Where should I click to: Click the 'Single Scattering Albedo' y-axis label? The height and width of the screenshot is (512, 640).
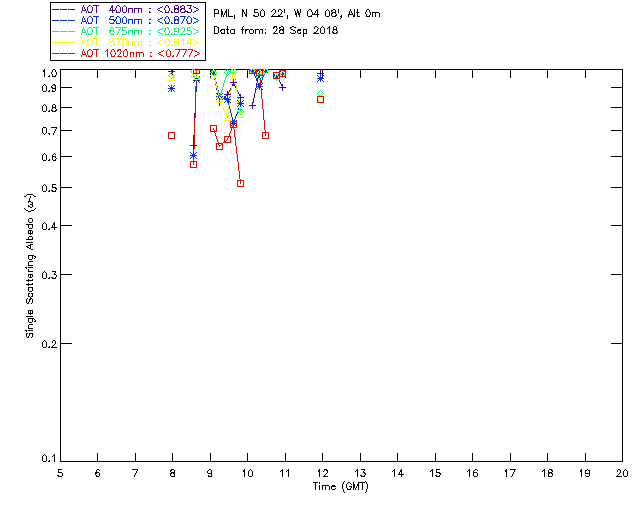tap(30, 266)
